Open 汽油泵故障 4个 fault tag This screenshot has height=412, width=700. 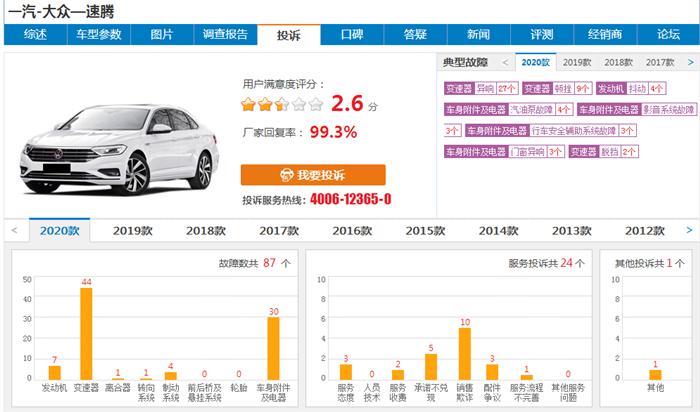pos(508,109)
